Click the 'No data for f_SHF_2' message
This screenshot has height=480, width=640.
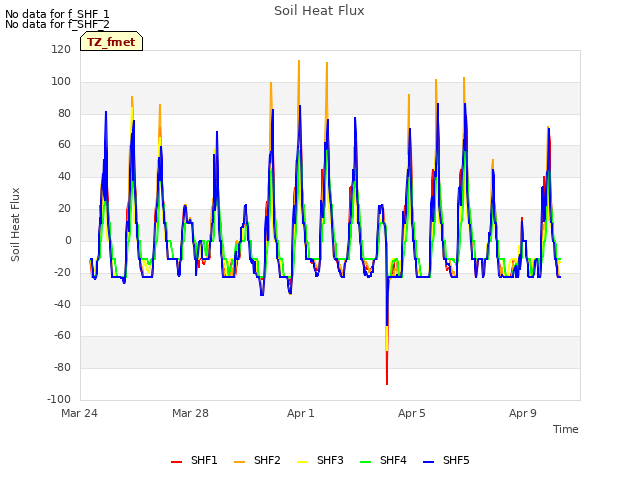[x=57, y=24]
